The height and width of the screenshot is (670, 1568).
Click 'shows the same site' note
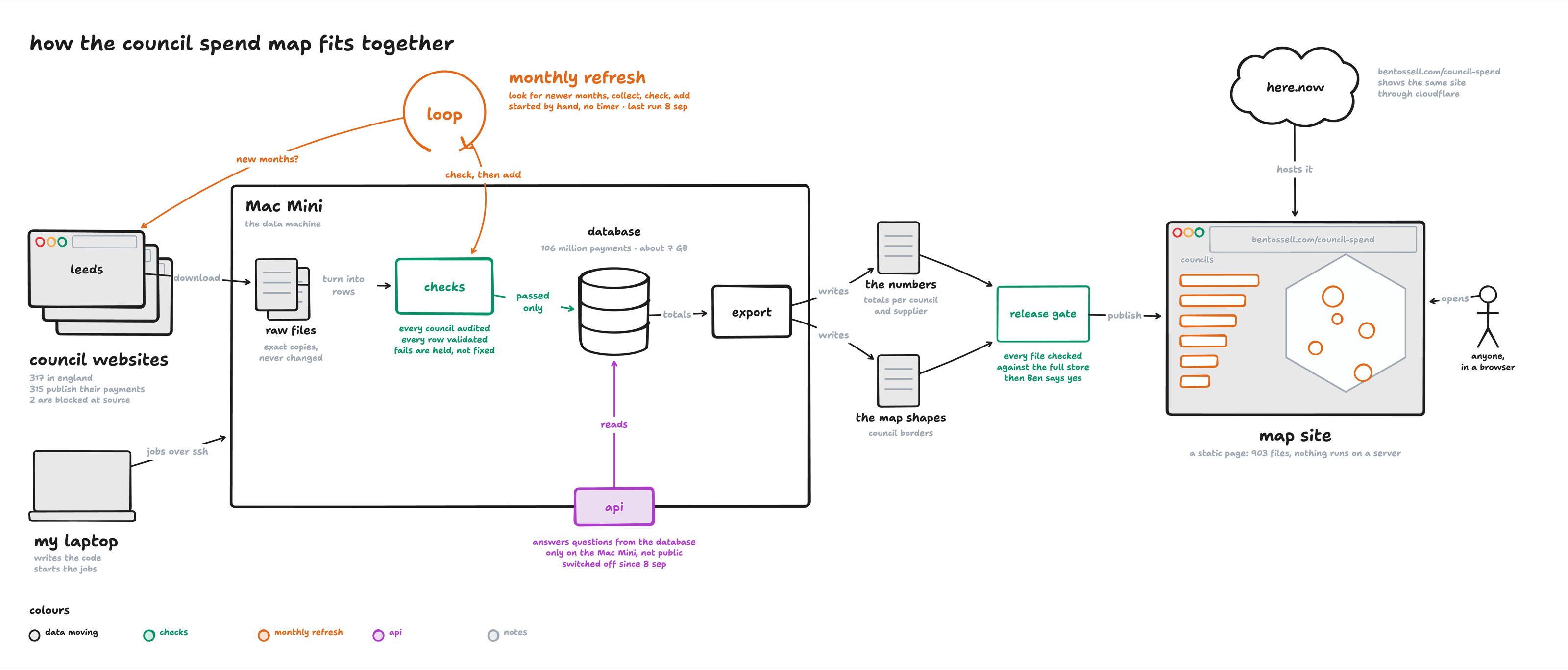point(1421,83)
